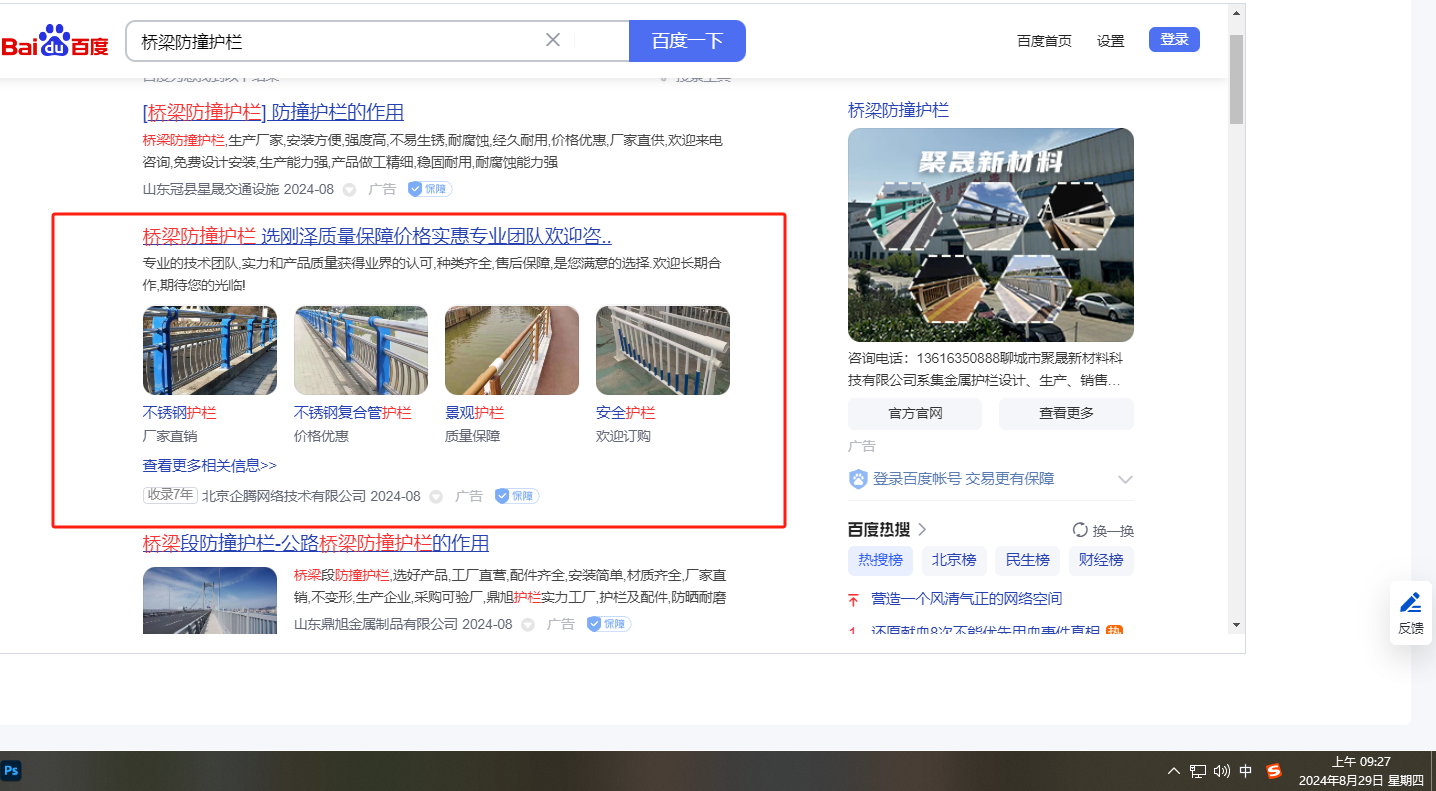The height and width of the screenshot is (791, 1436).
Task: Open the Sogou input method tray icon
Action: coord(1273,771)
